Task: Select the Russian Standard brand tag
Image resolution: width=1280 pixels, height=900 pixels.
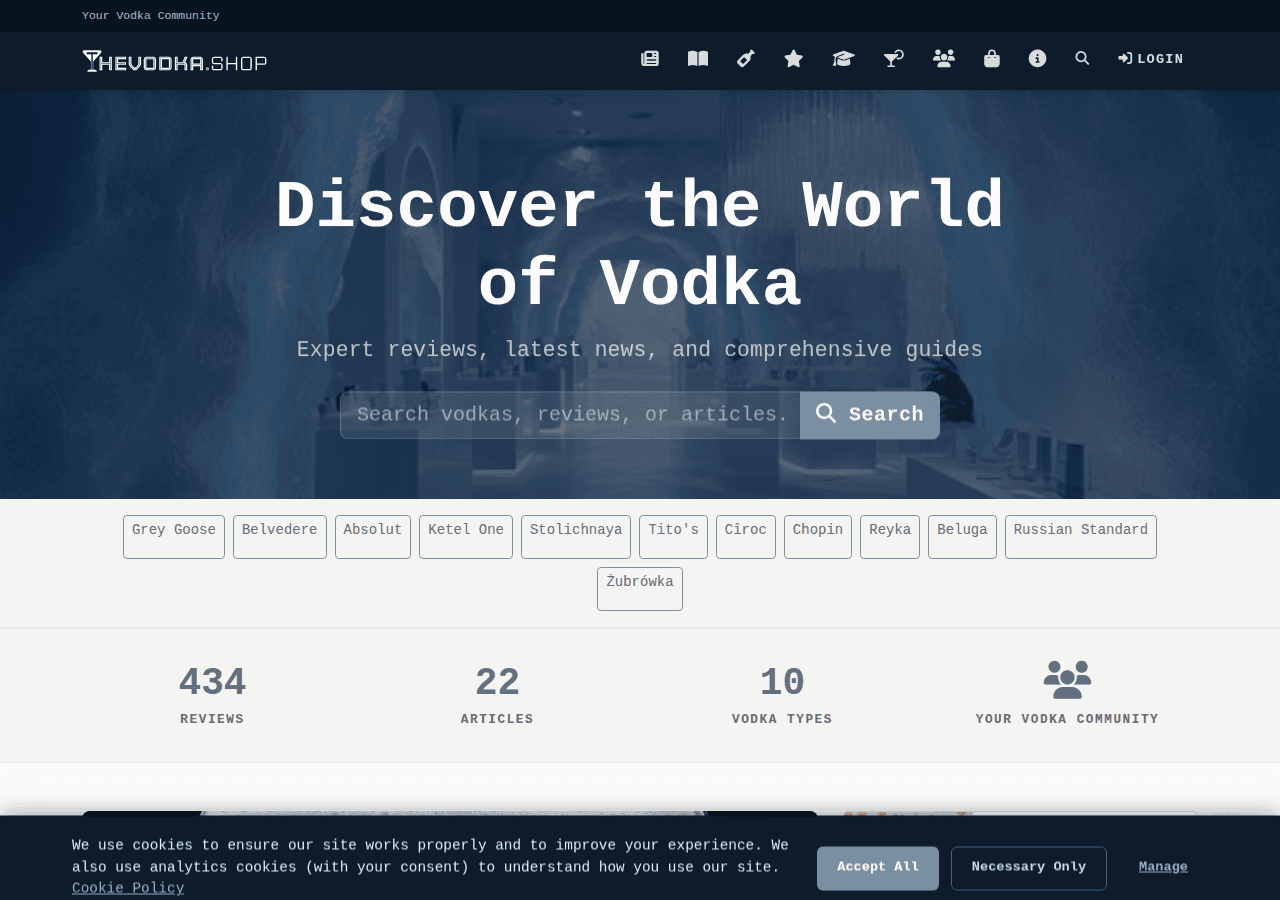Action: 1081,537
